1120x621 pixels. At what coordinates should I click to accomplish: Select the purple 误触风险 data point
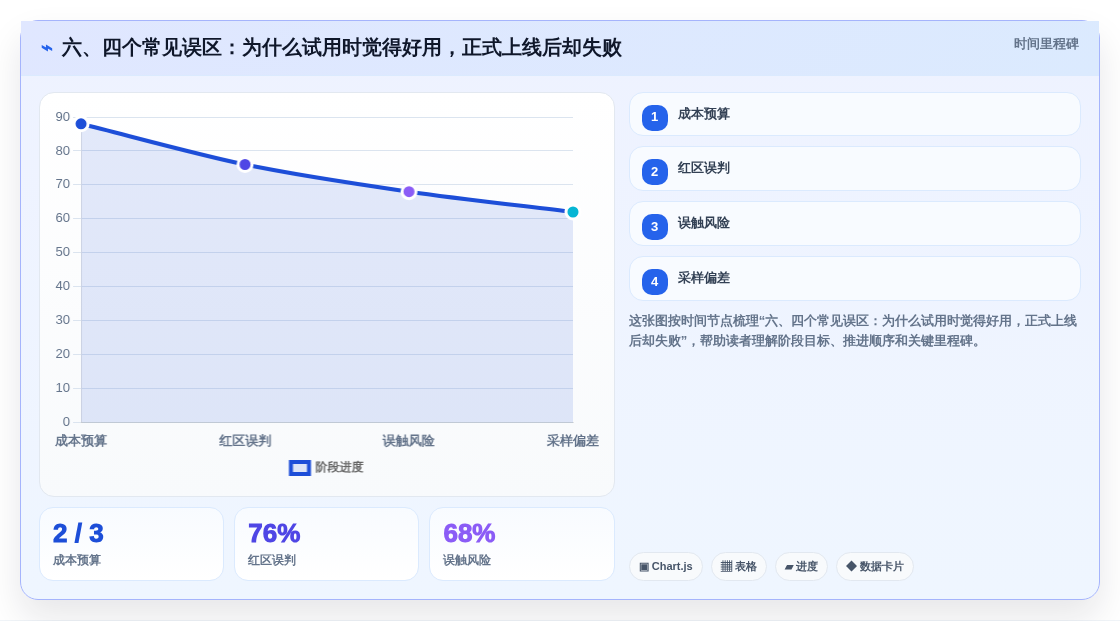click(x=409, y=192)
